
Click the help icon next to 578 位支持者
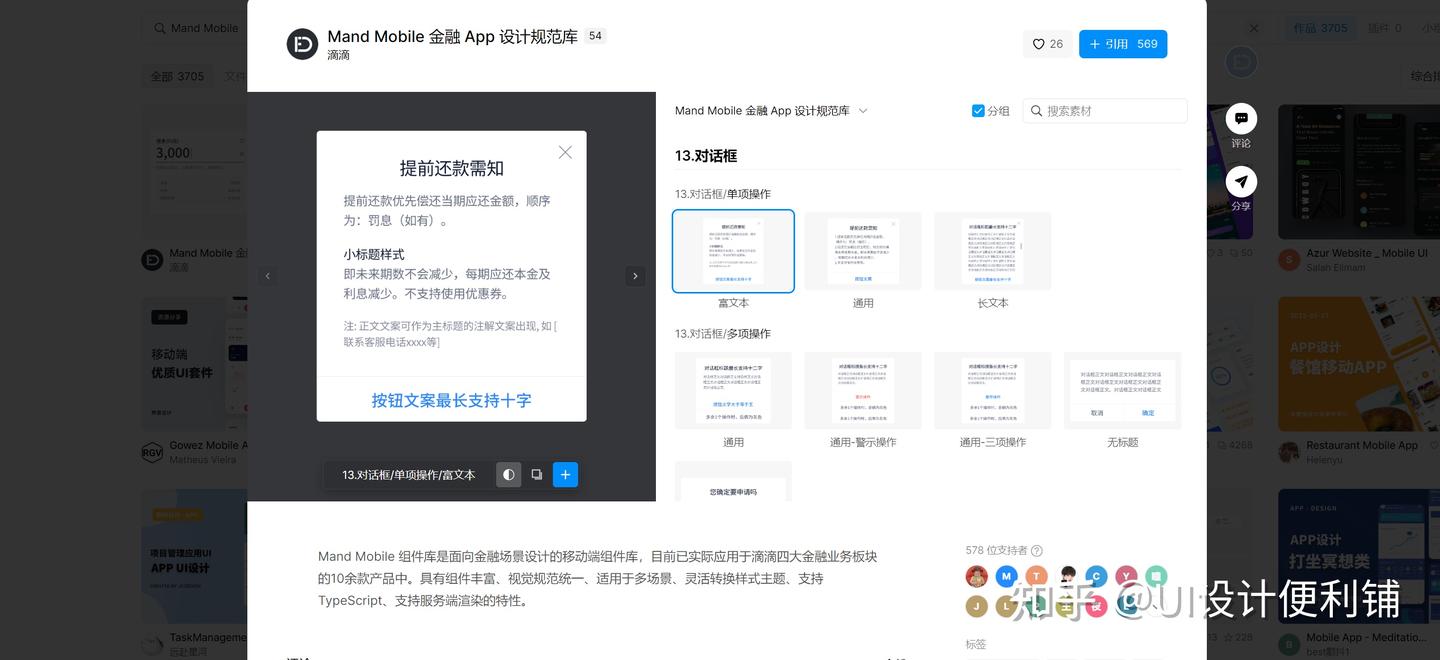pos(1036,550)
